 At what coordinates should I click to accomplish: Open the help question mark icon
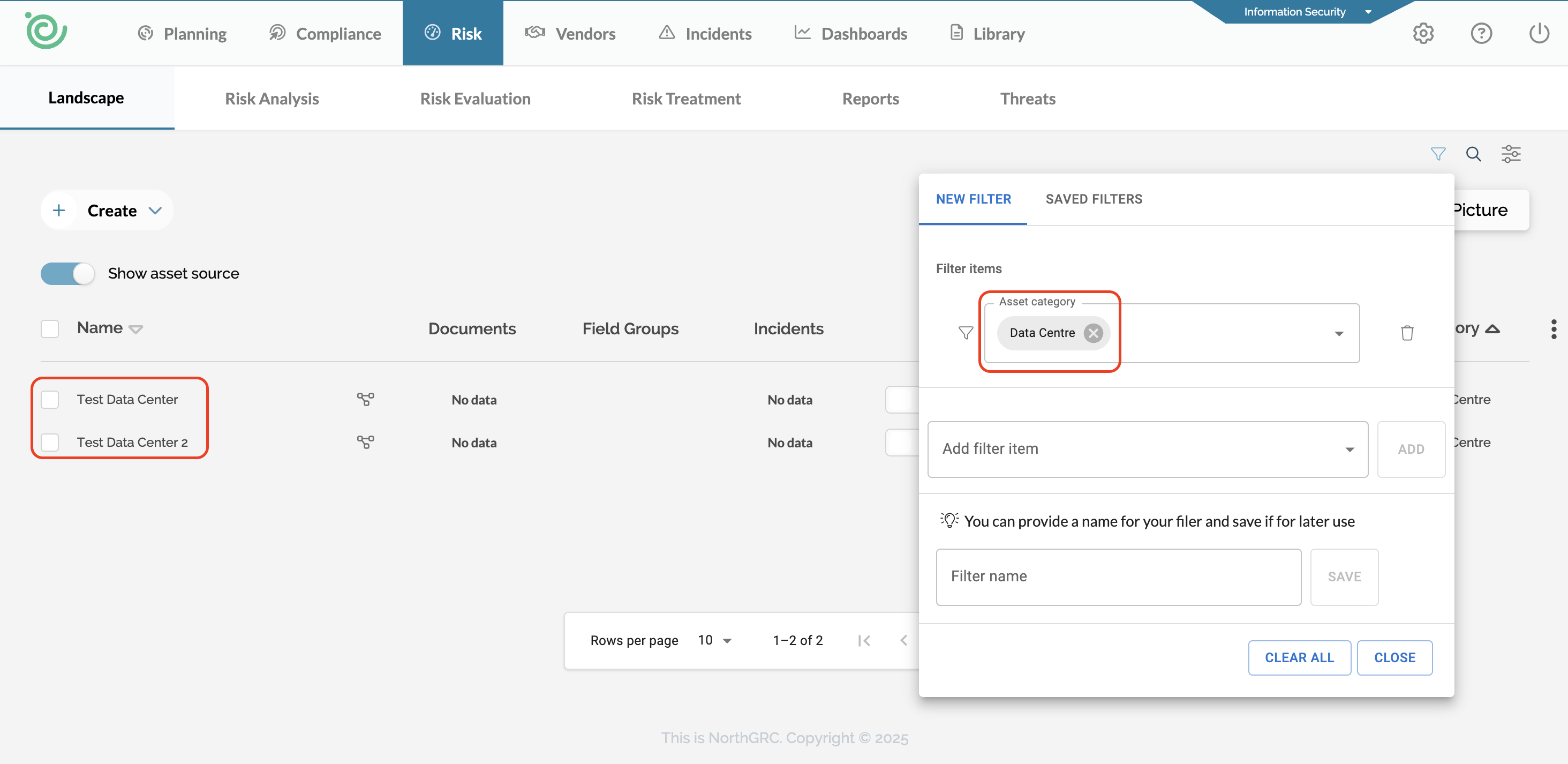click(1481, 33)
